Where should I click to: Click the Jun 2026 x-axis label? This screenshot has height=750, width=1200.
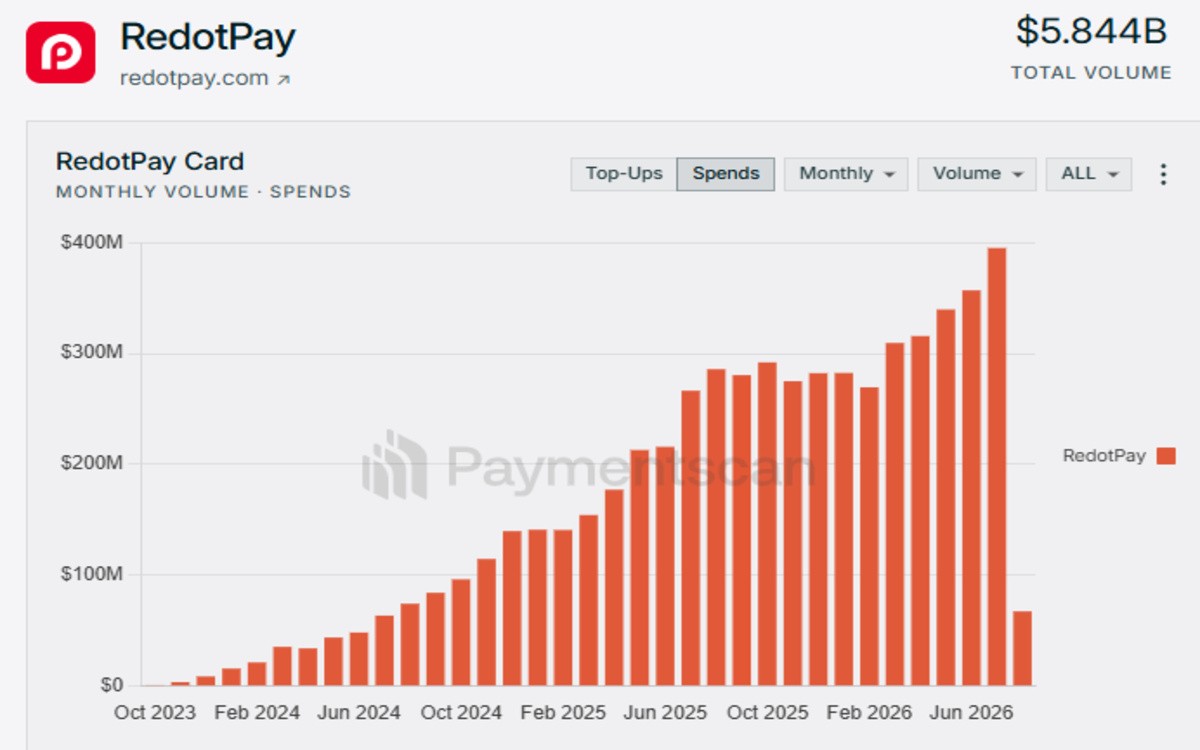[971, 713]
